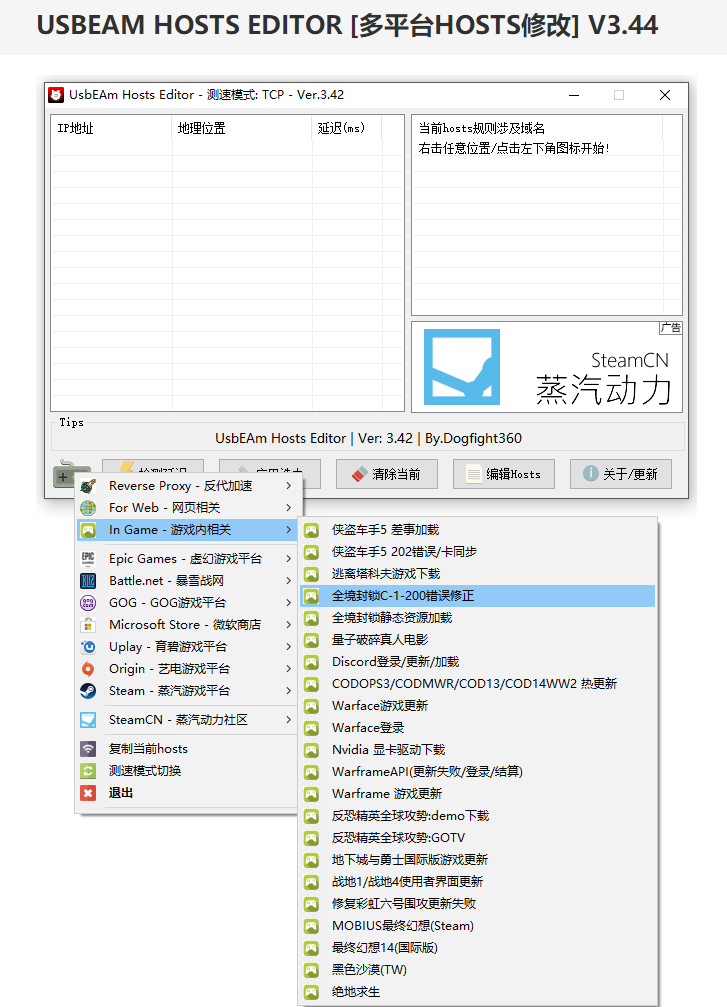
Task: Expand the Origin submenu arrow
Action: 288,669
